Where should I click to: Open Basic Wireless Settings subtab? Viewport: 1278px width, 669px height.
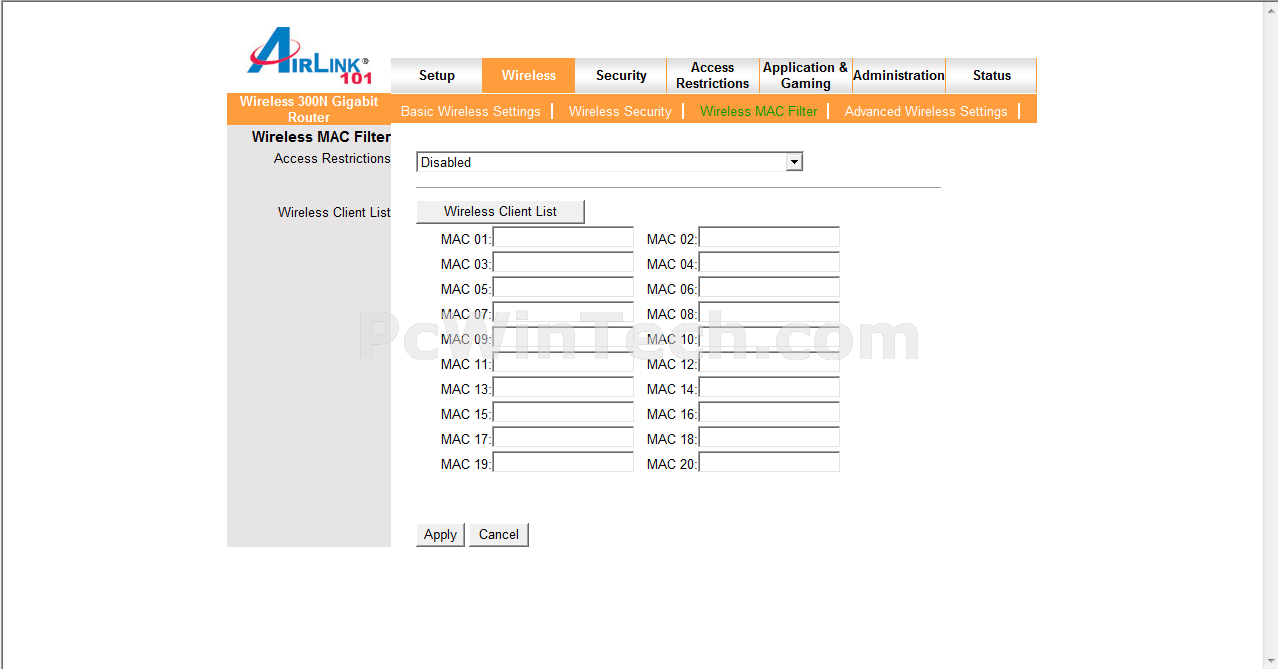point(471,111)
